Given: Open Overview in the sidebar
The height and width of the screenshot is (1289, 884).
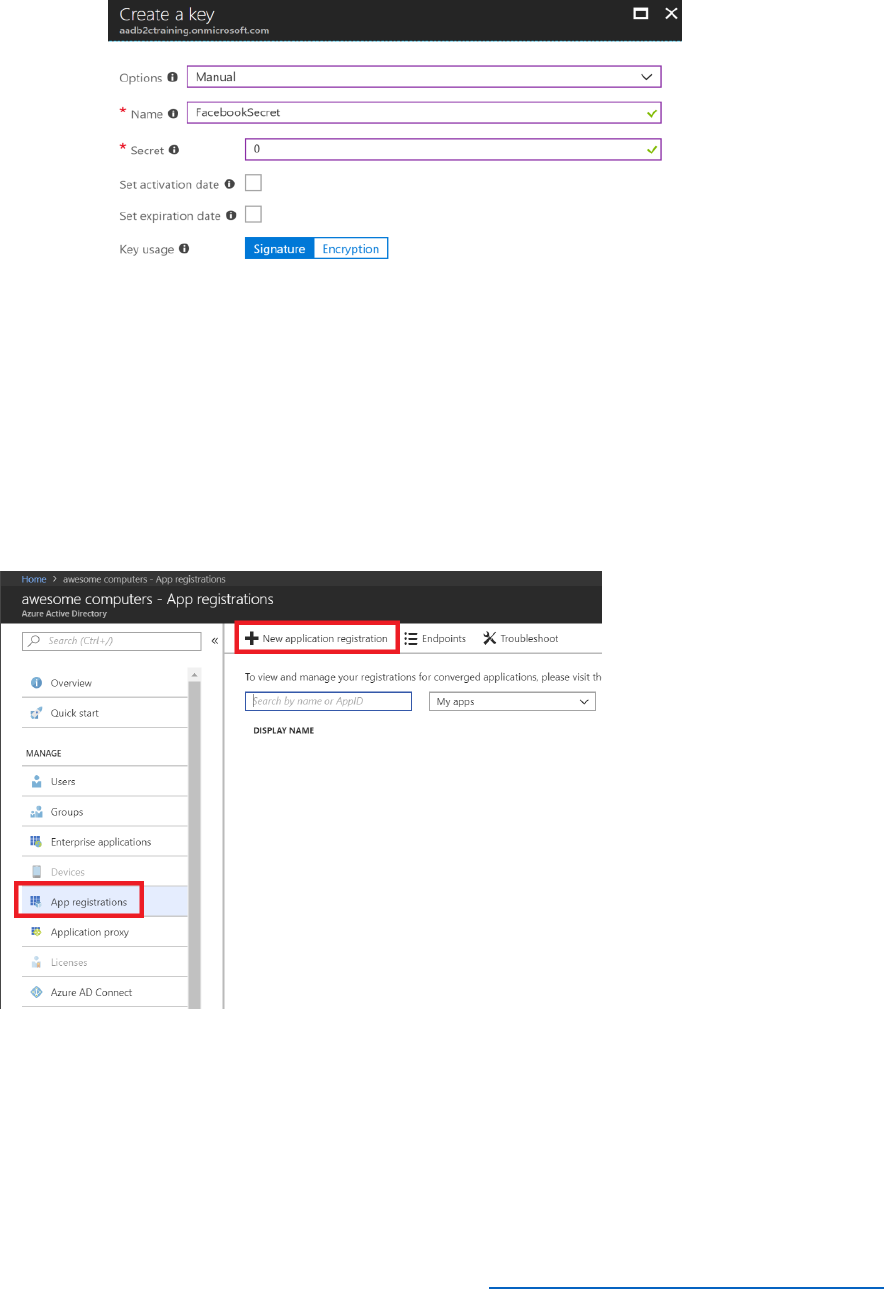Looking at the screenshot, I should [x=104, y=683].
